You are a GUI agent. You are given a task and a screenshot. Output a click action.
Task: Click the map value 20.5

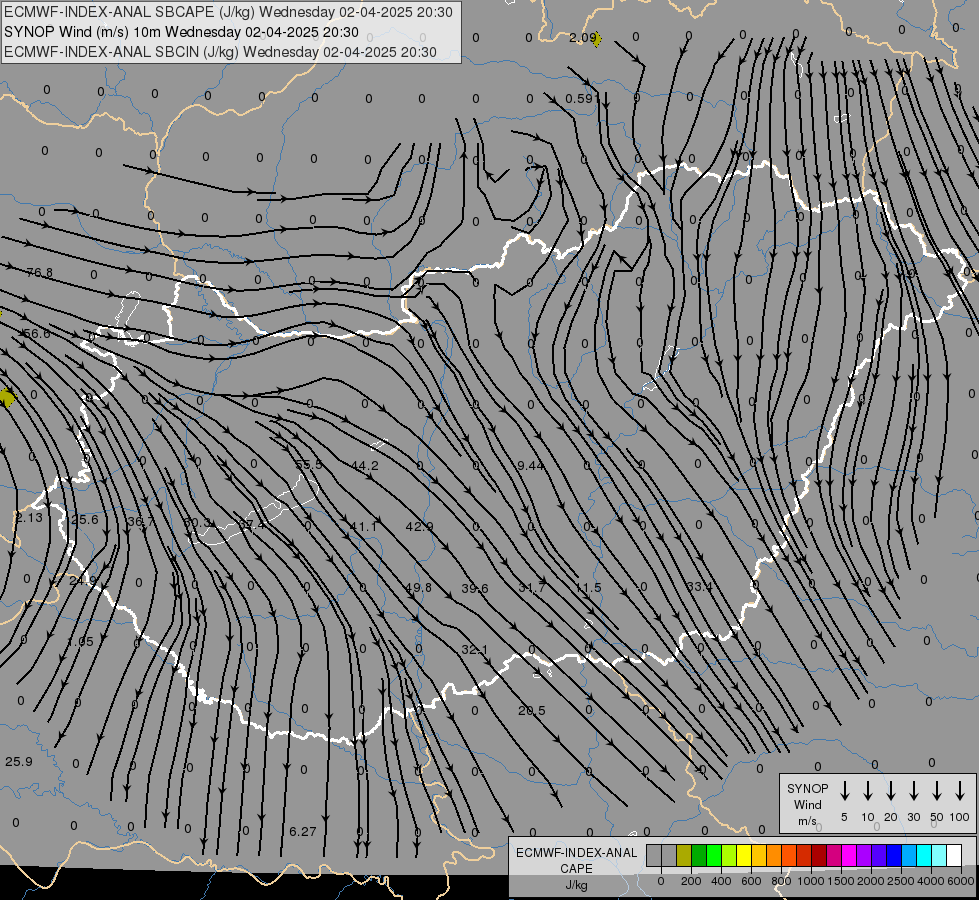point(532,710)
